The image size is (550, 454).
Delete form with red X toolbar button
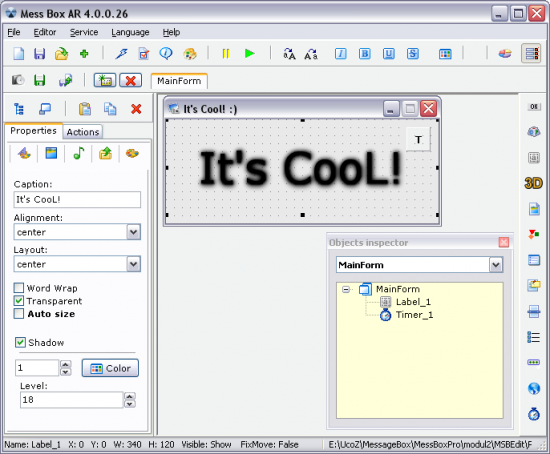(130, 80)
